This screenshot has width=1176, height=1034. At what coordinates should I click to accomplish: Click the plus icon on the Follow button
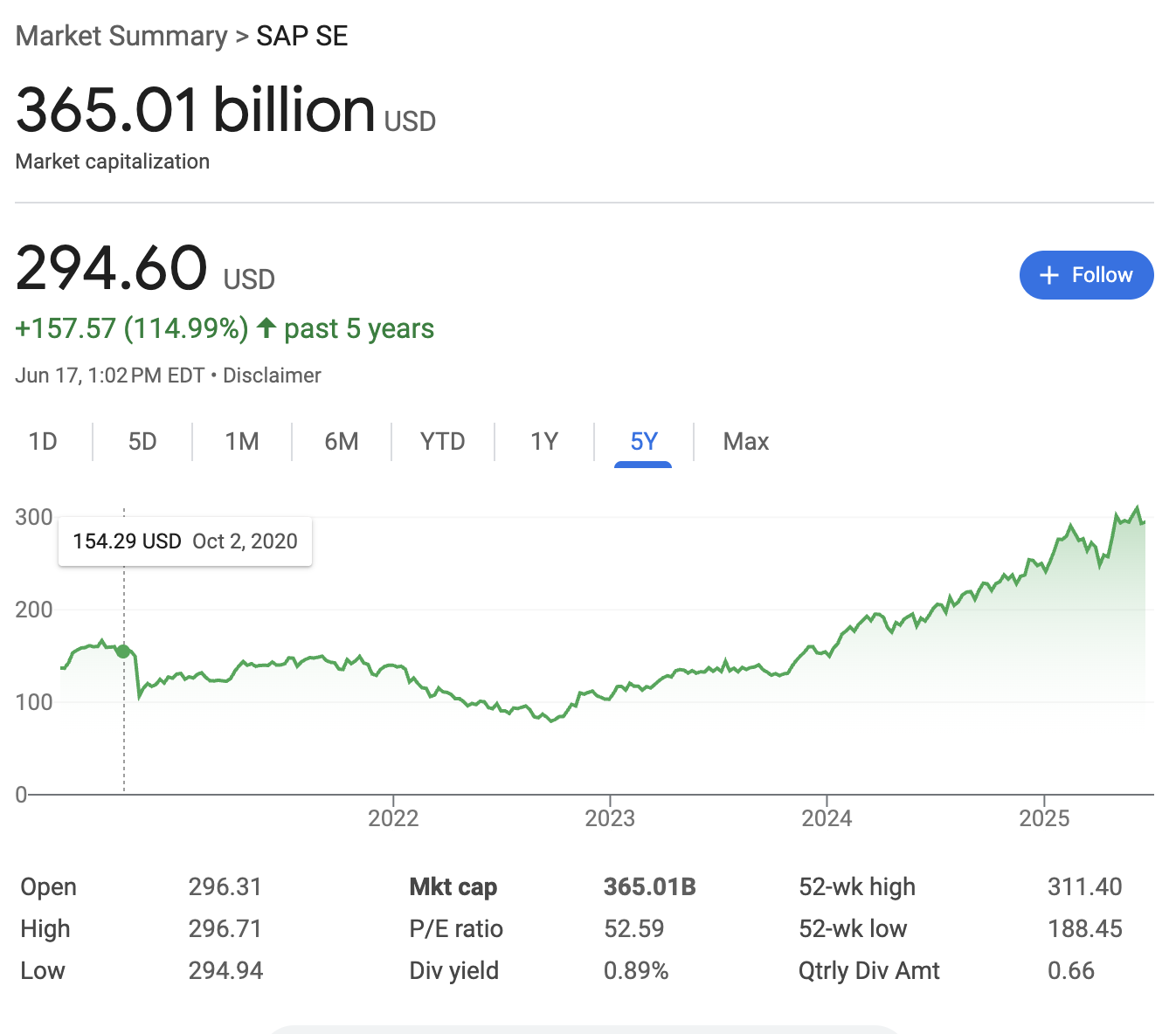(1049, 274)
